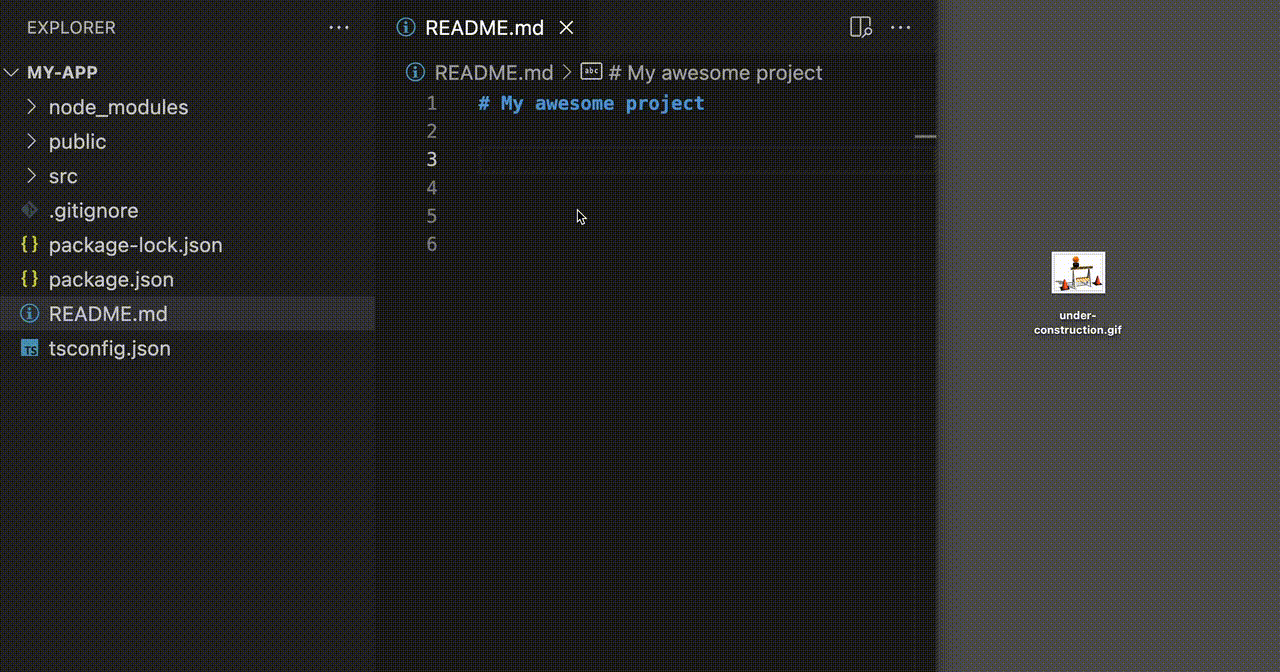Open the under-construction.gif desktop thumbnail
Image resolution: width=1280 pixels, height=672 pixels.
pyautogui.click(x=1077, y=271)
